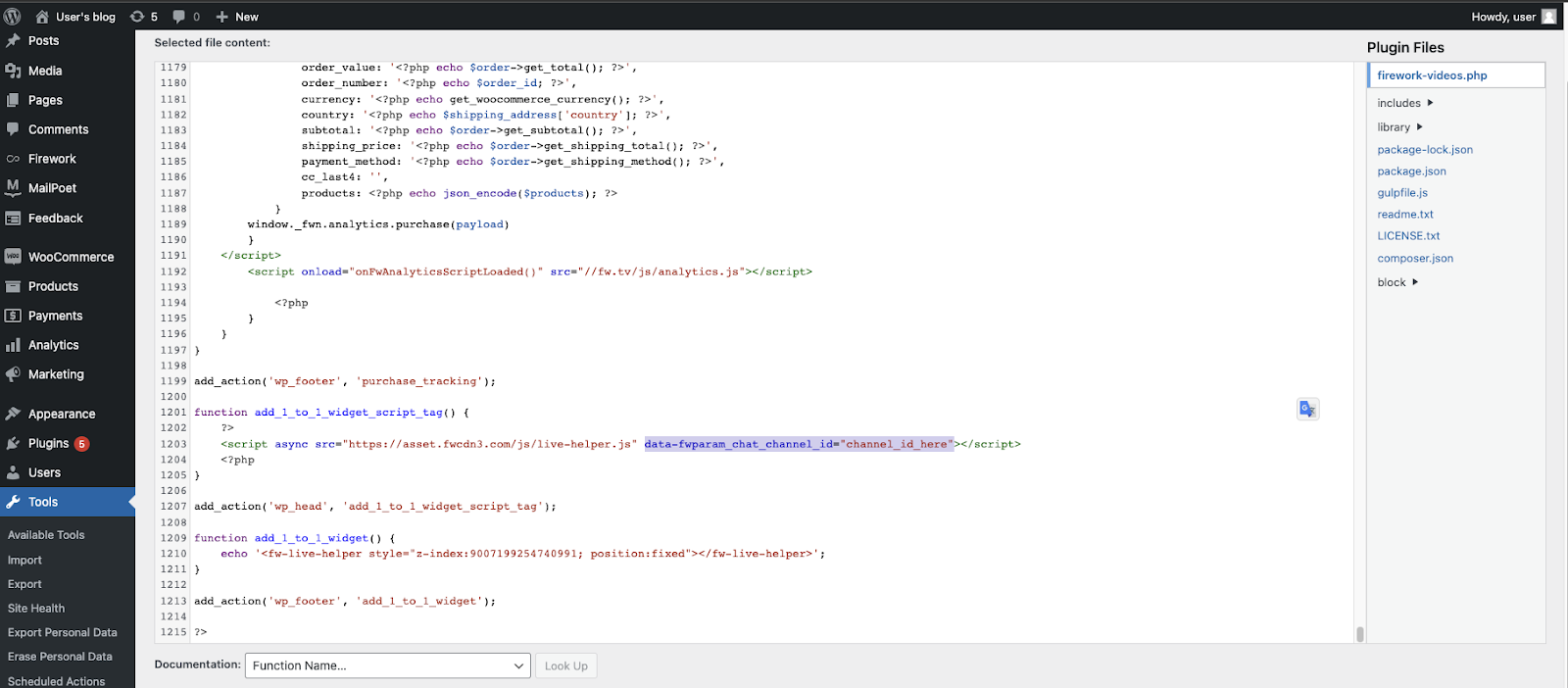
Task: Open composer.json file
Action: tap(1415, 259)
